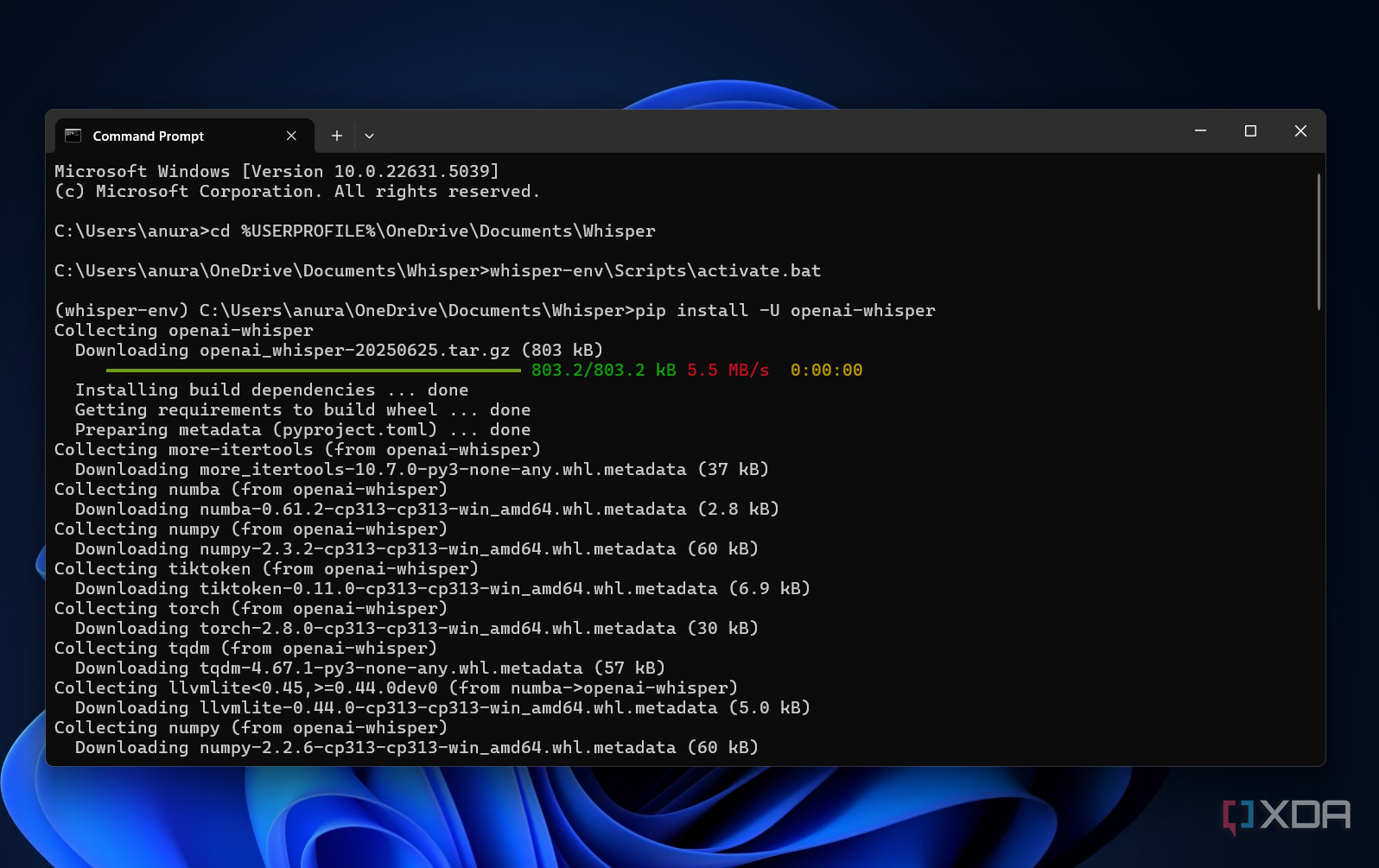Click 'Downloading numpy-2.2.6' metadata line
Viewport: 1379px width, 868px height.
coord(416,747)
